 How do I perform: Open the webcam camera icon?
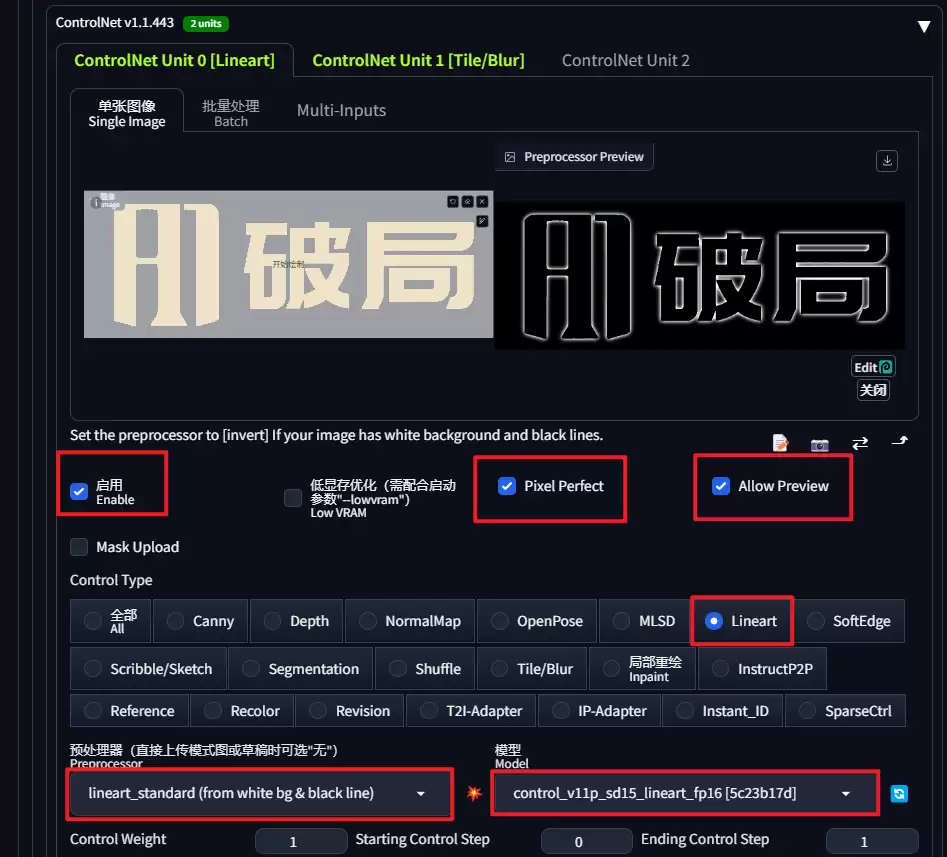point(820,445)
